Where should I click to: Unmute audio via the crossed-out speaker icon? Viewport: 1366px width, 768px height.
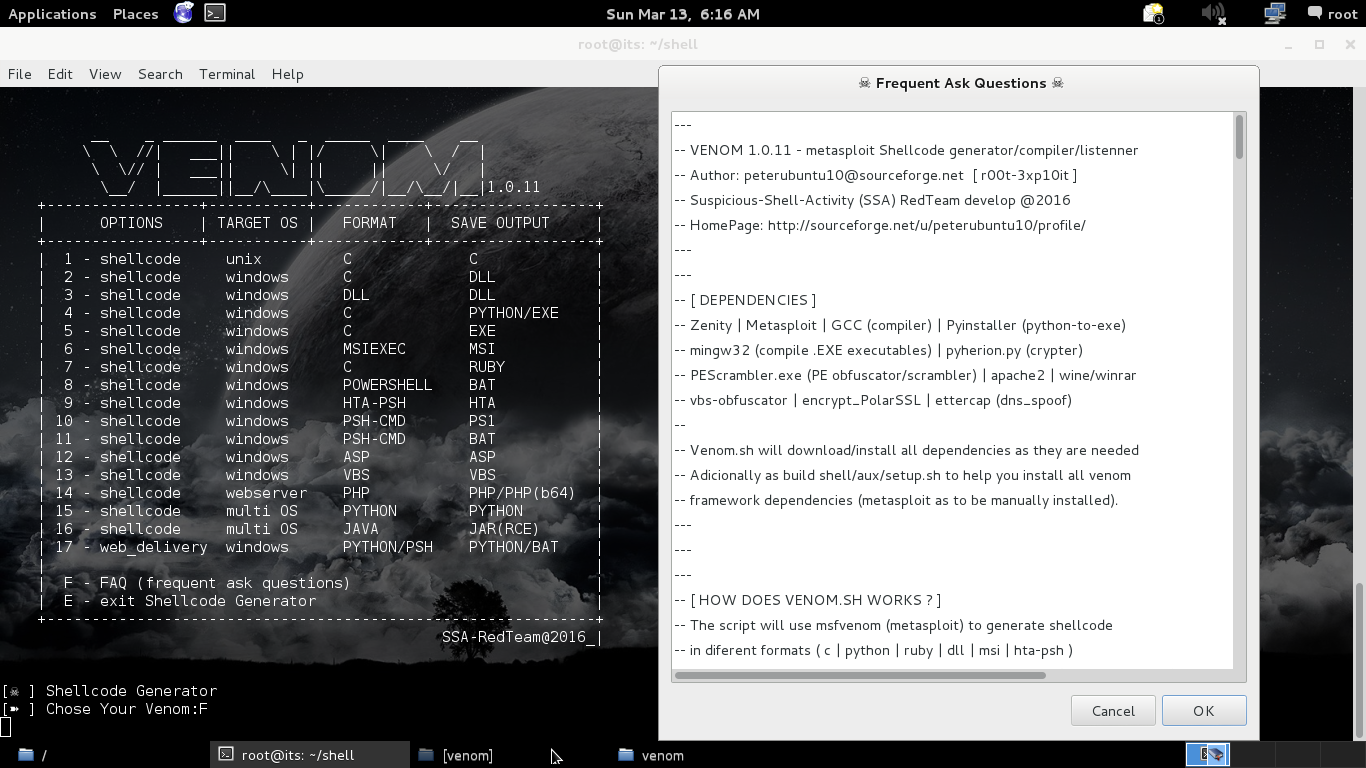(x=1212, y=13)
